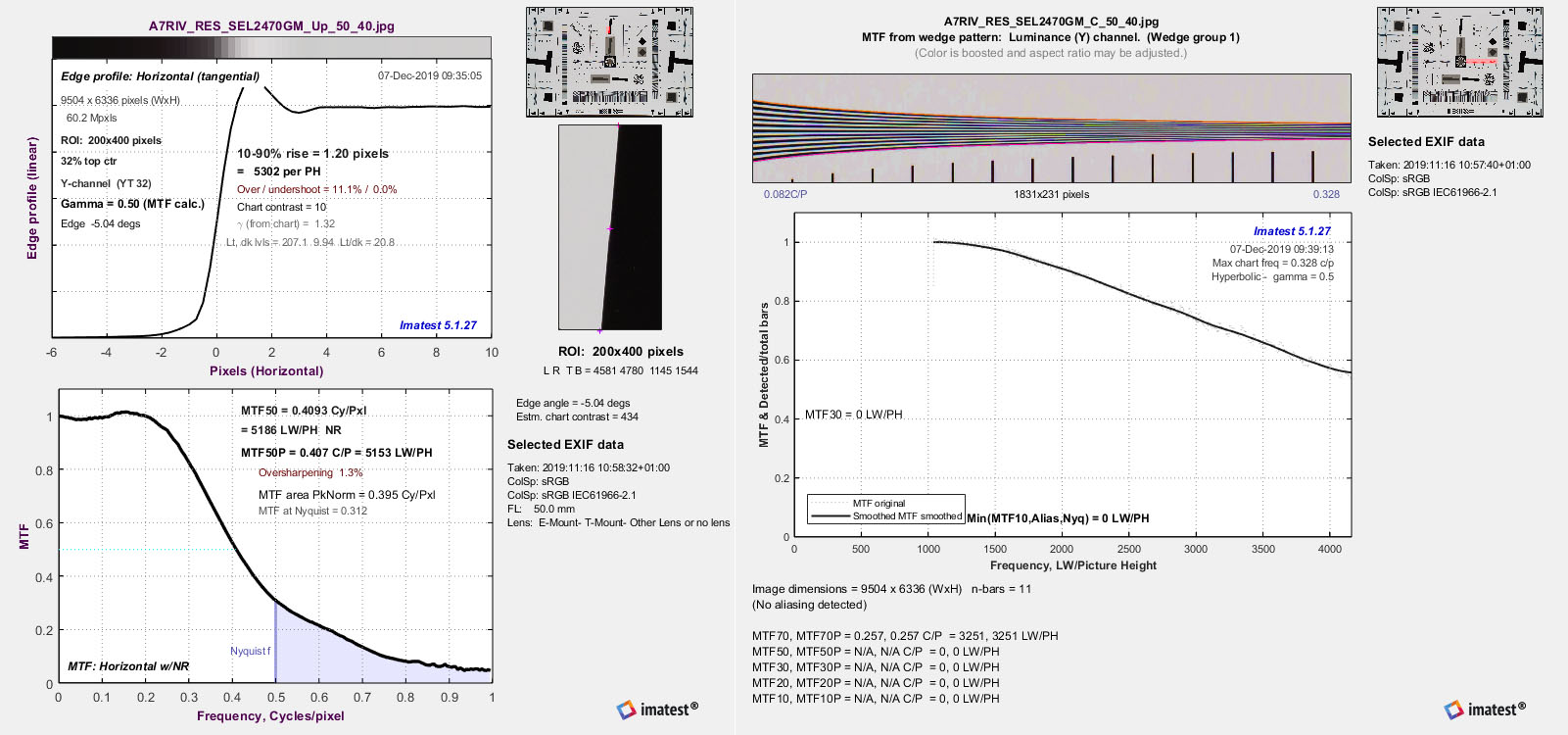Click the 'Nyquist f' marker label
This screenshot has width=1568, height=735.
(251, 651)
